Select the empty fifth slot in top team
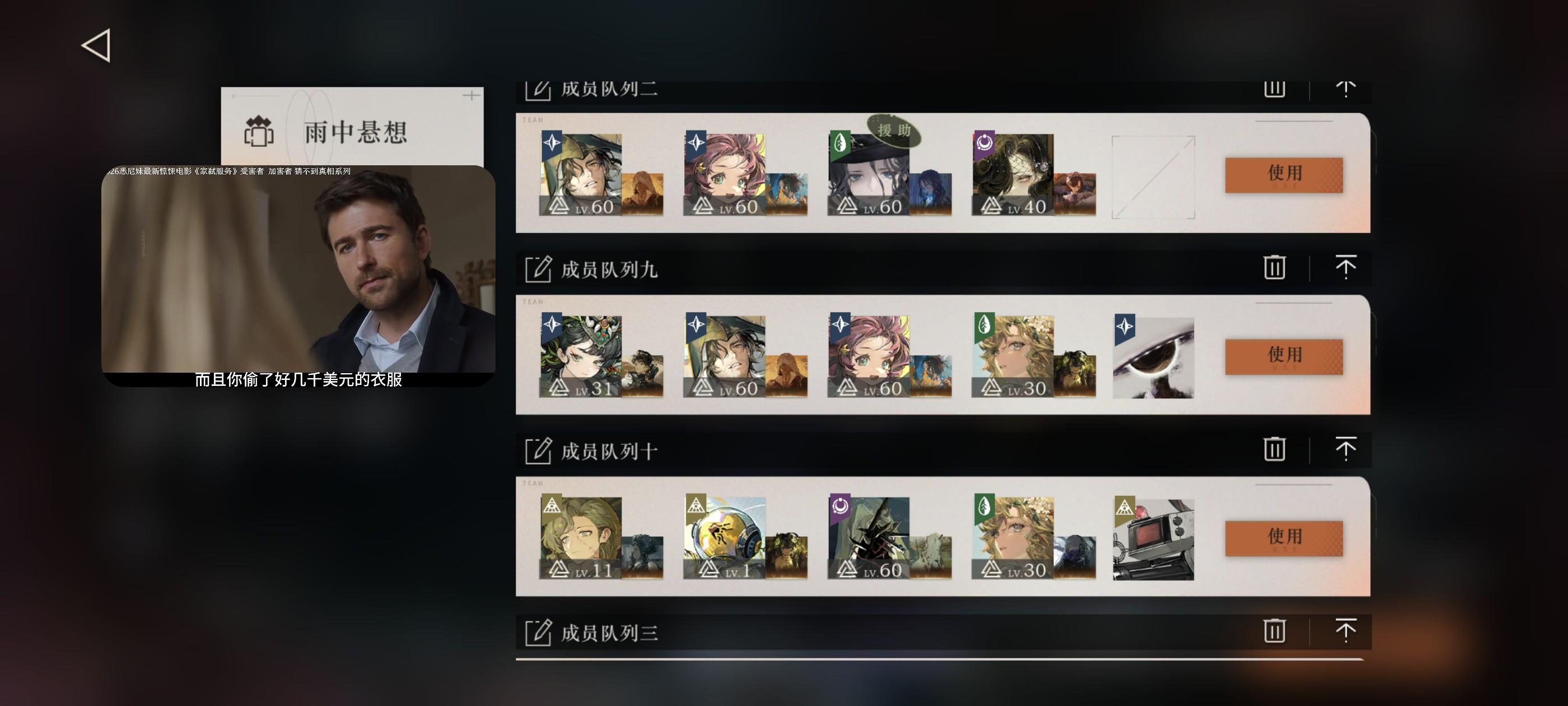 (1153, 176)
